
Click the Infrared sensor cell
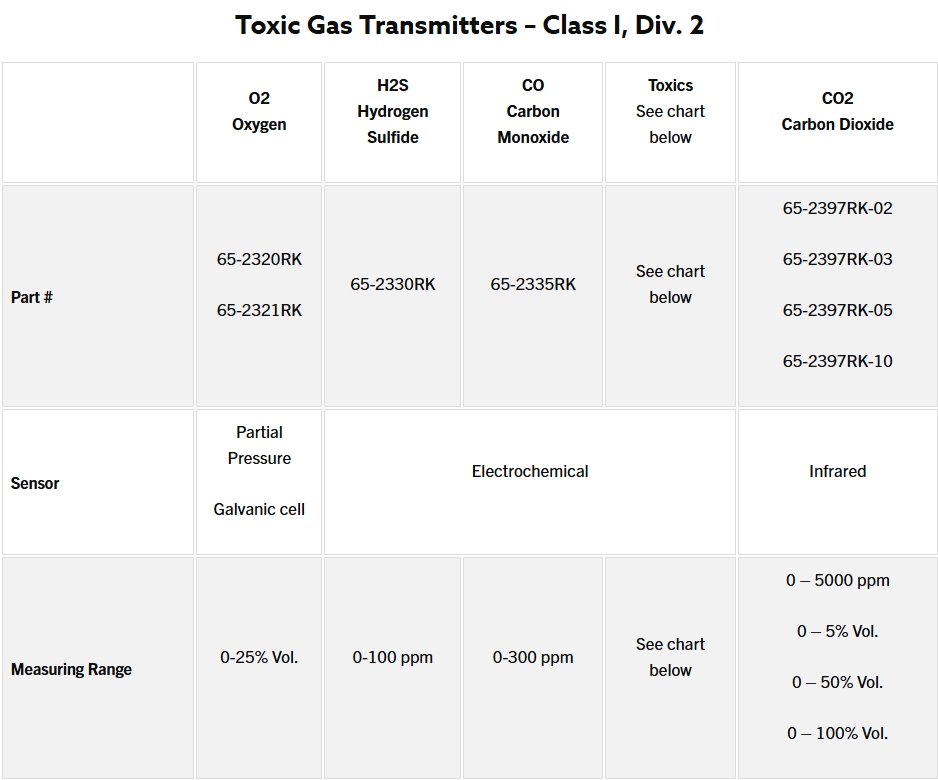tap(837, 471)
